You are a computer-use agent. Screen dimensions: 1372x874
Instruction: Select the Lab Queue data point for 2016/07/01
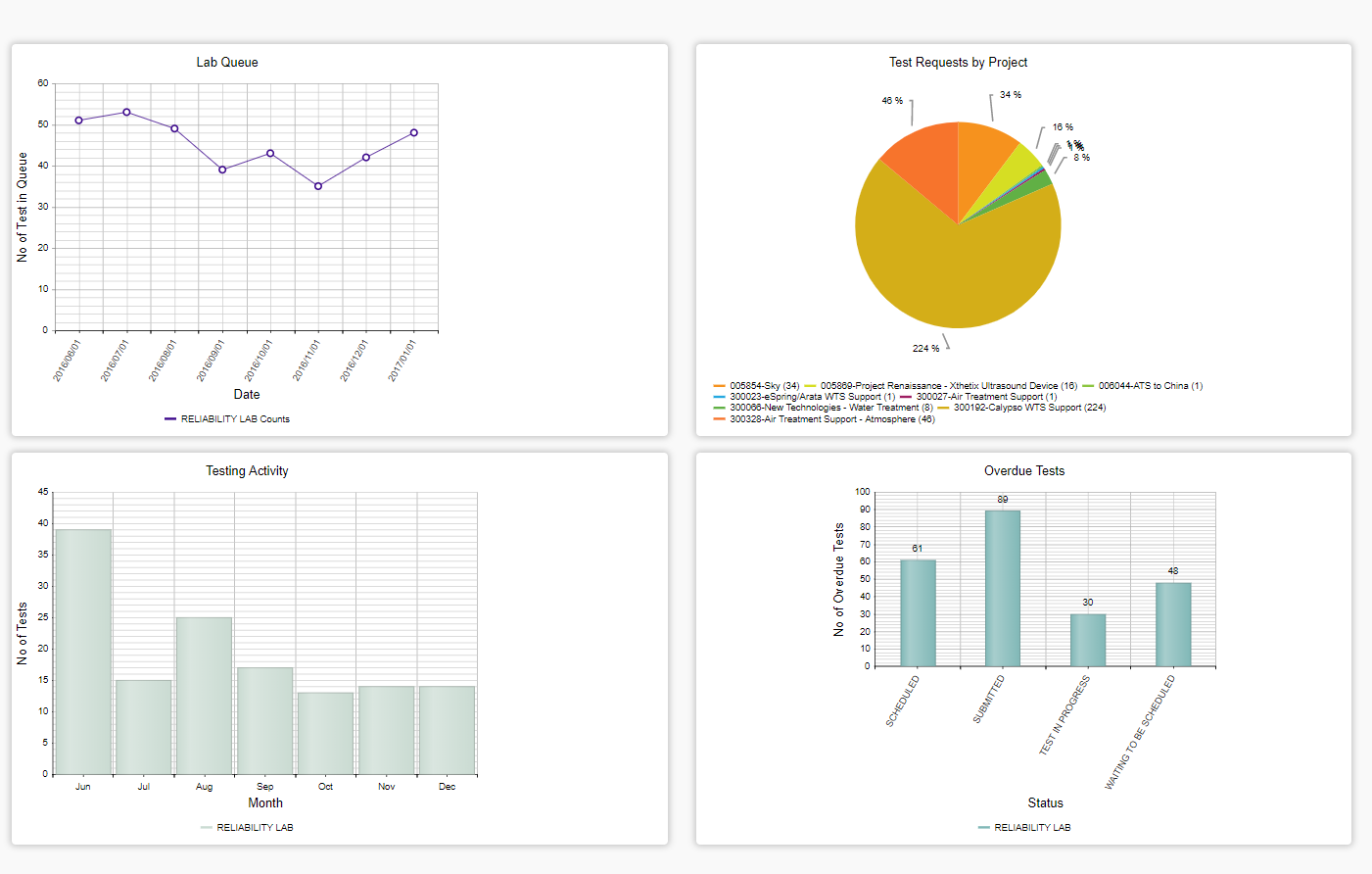coord(126,112)
